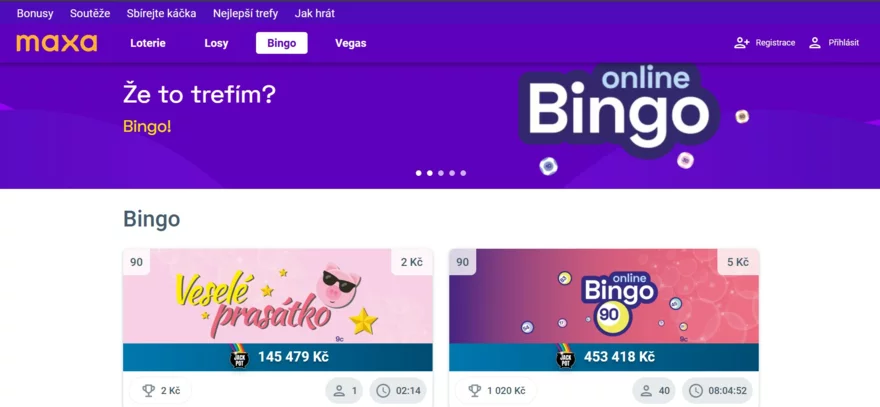Screen dimensions: 880x407
Task: Click the trophy icon showing 1 020 Kč
Action: point(474,390)
